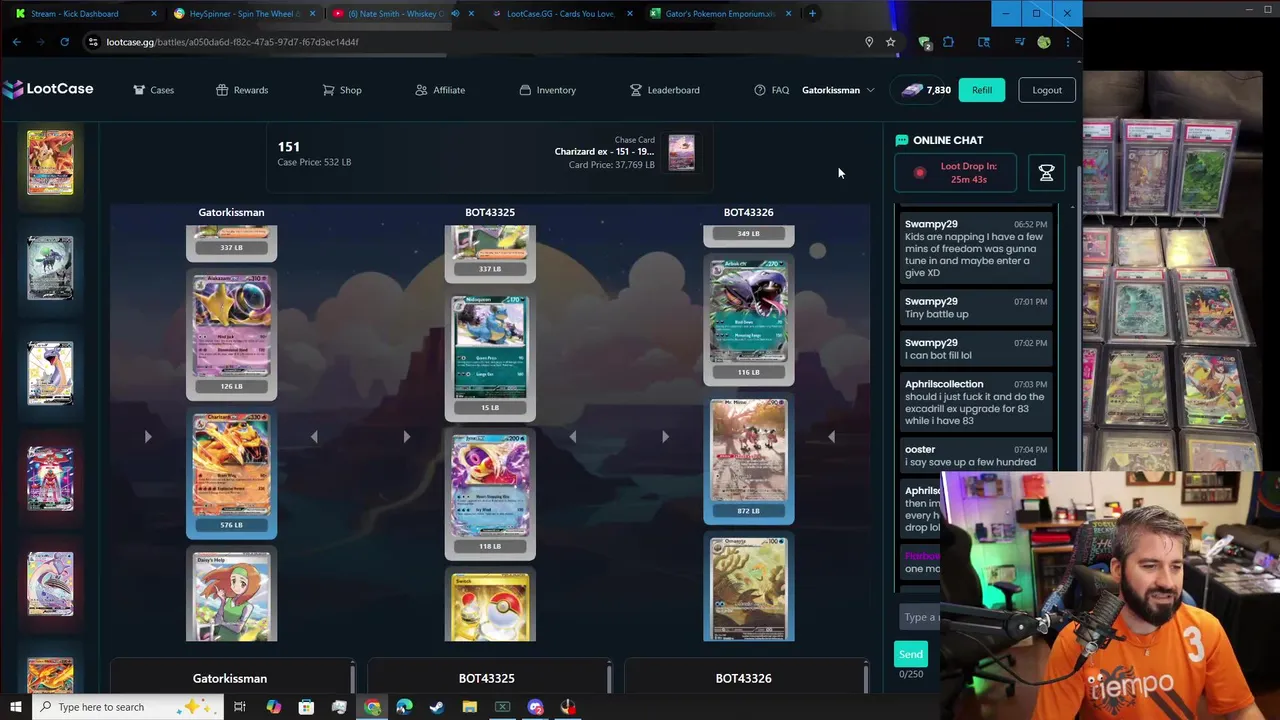The width and height of the screenshot is (1280, 720).
Task: Open Microsoft Store from the taskbar
Action: 306,707
